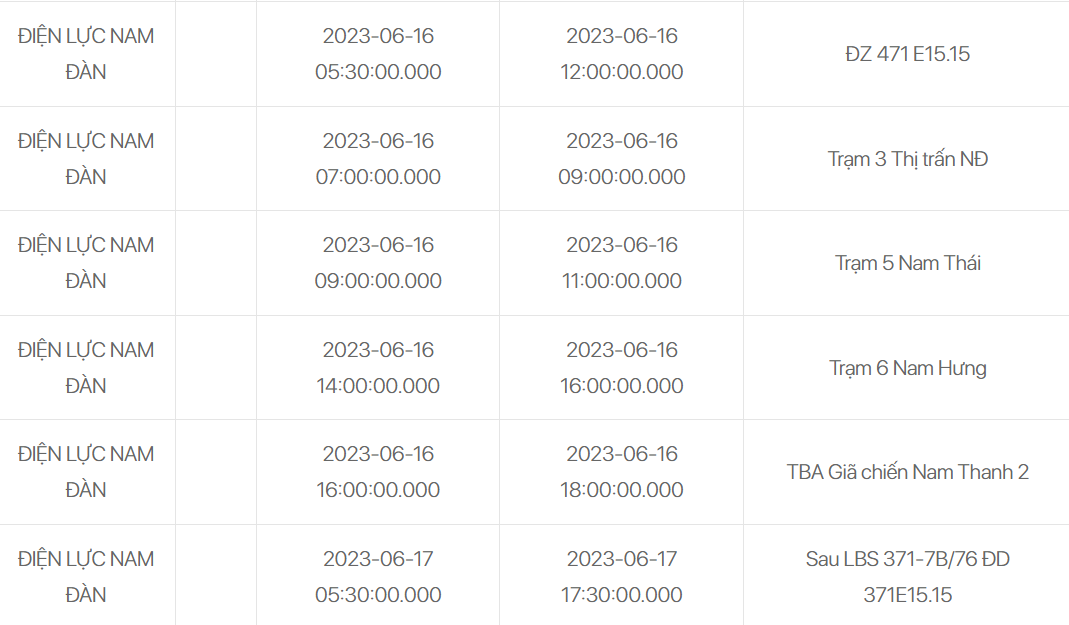The width and height of the screenshot is (1069, 625).
Task: Select ĐIỆN LỰC NAM ĐÀN in Sau LBS row
Action: point(86,576)
